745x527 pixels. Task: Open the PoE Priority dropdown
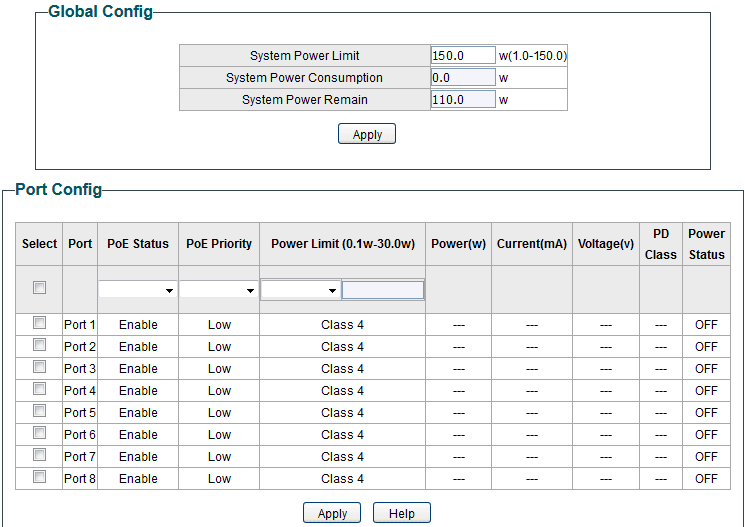coord(219,290)
